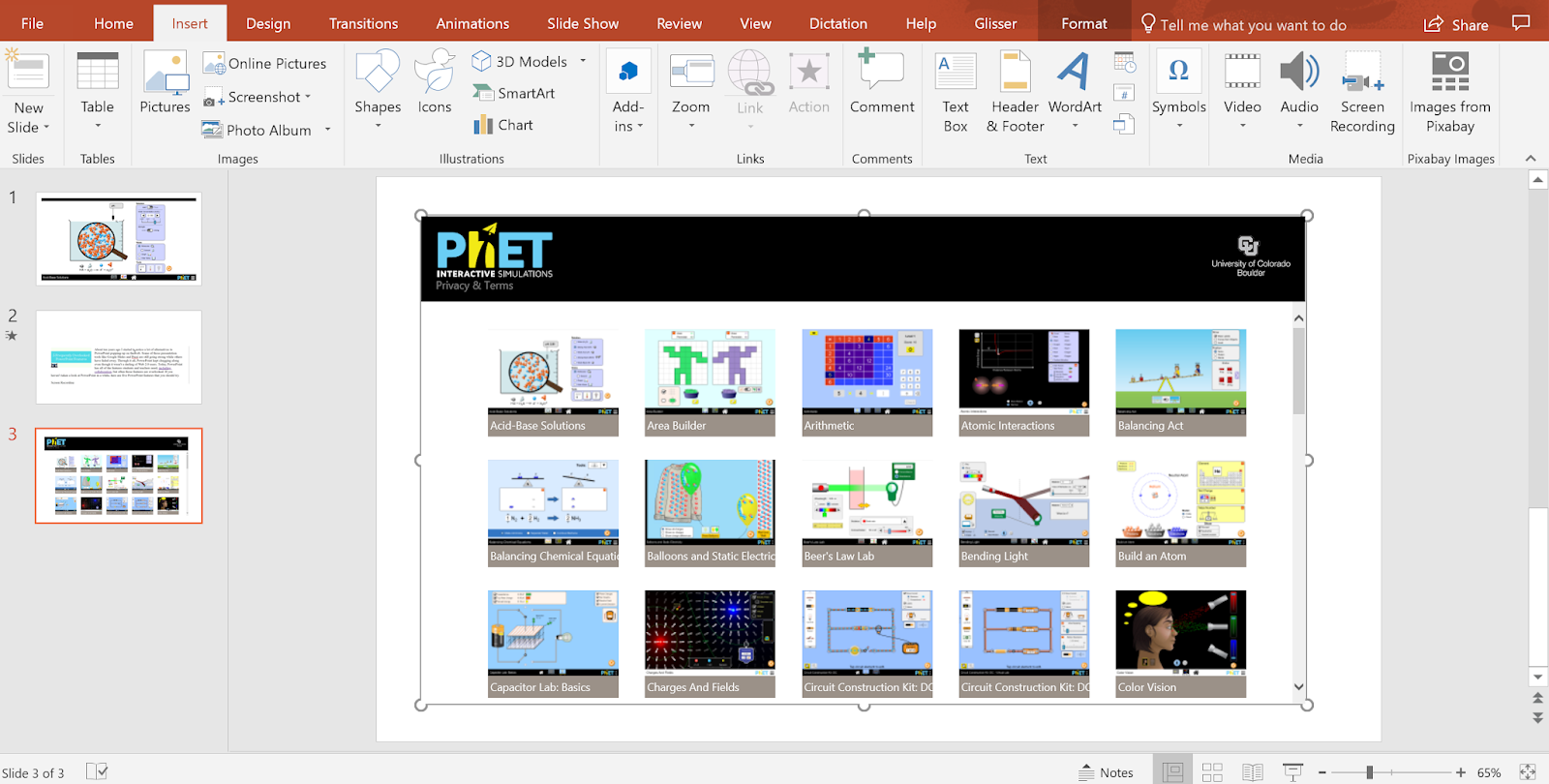Screen dimensions: 1549x784
Task: Click the spell check icon in status bar
Action: pos(97,771)
